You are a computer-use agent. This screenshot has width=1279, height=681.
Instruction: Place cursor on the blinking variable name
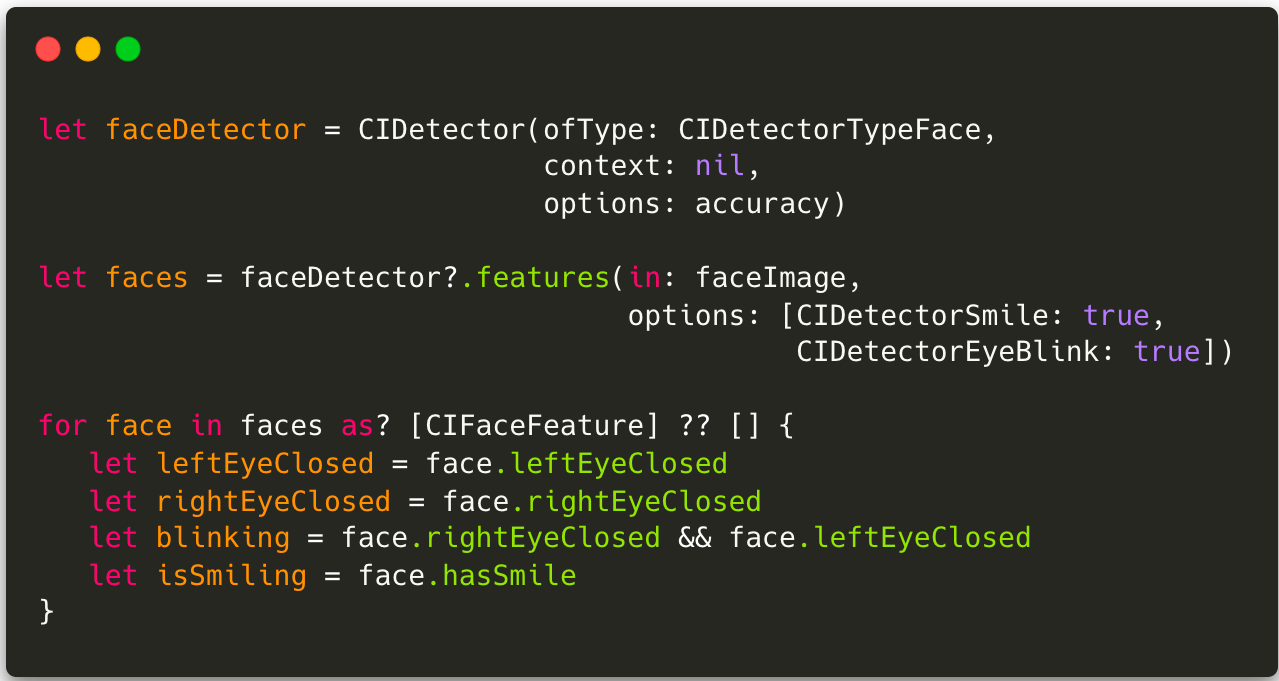(x=223, y=538)
